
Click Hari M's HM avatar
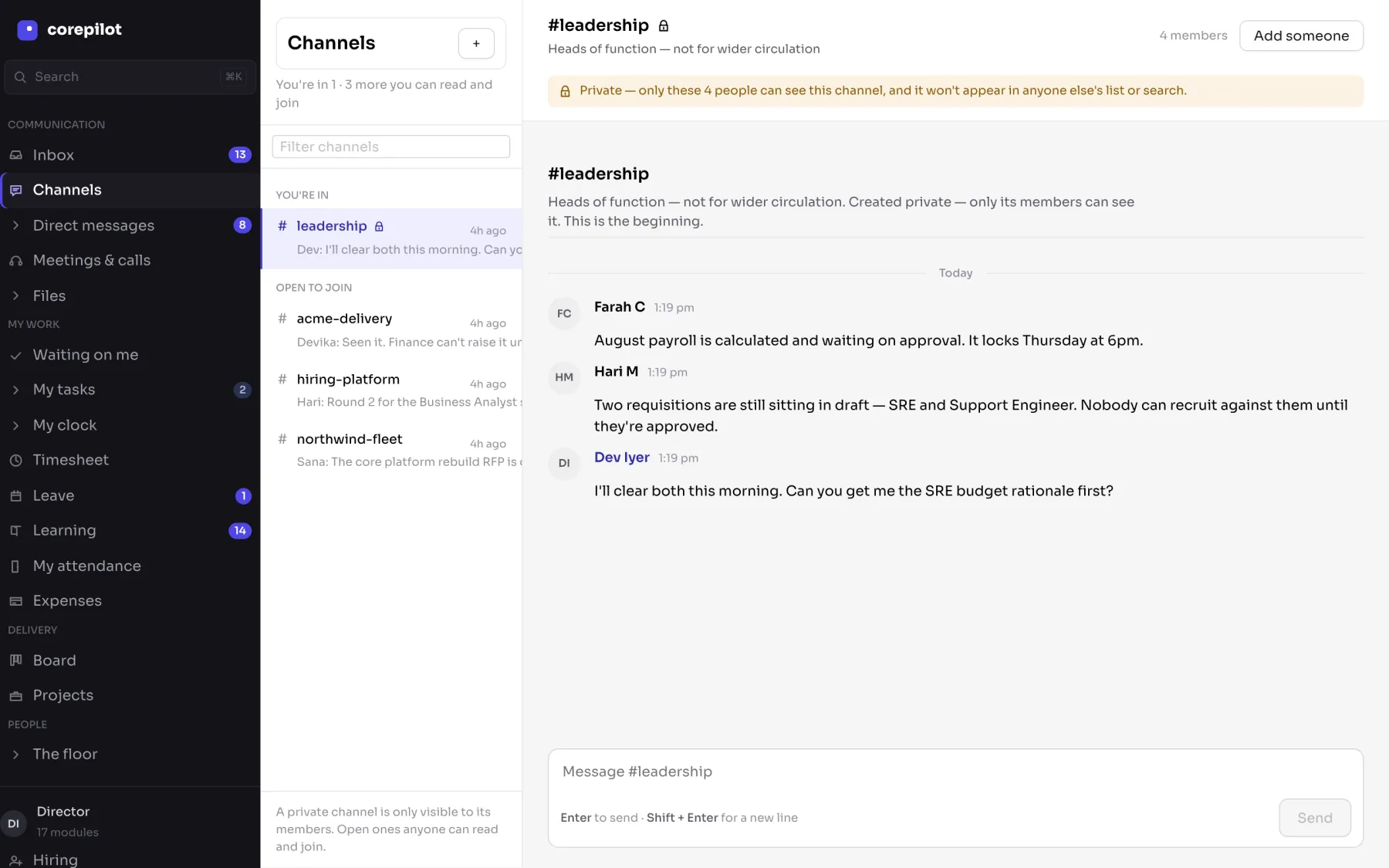coord(564,377)
